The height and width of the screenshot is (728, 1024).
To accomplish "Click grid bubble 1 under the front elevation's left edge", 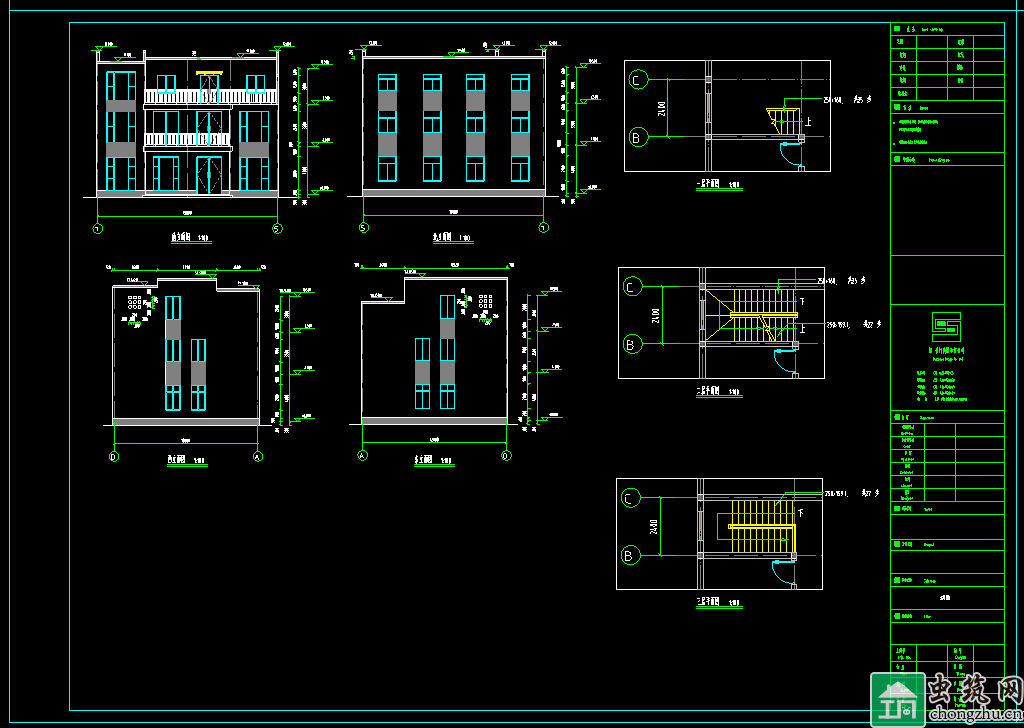I will coord(97,229).
